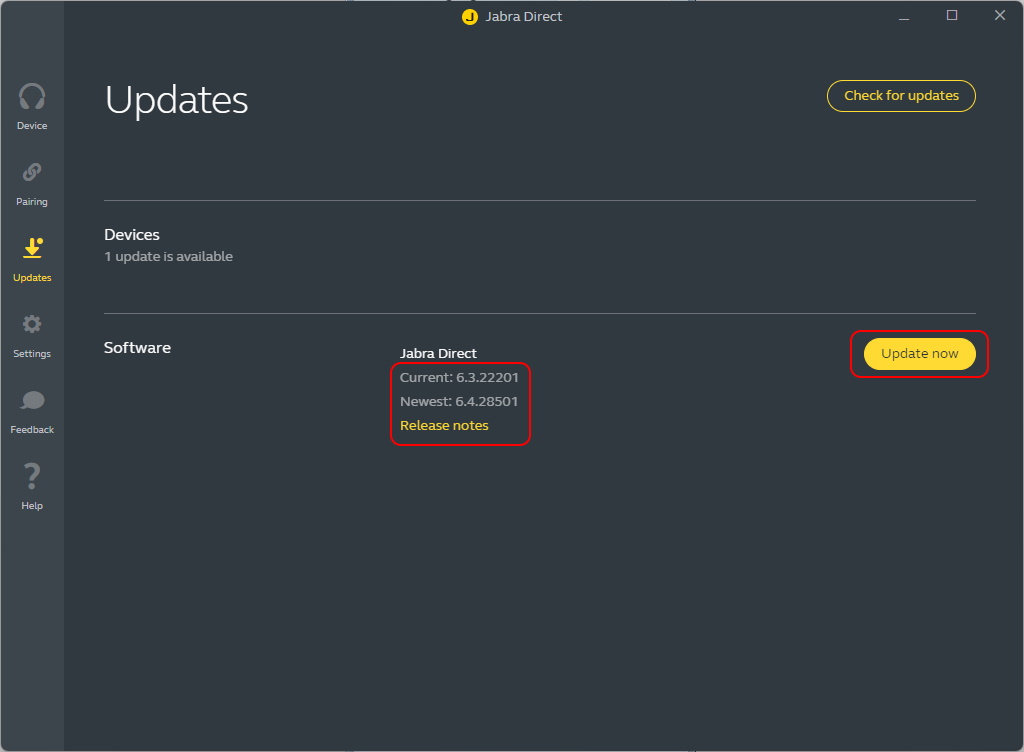Maximize the Jabra Direct window
Image resolution: width=1024 pixels, height=752 pixels.
point(952,16)
